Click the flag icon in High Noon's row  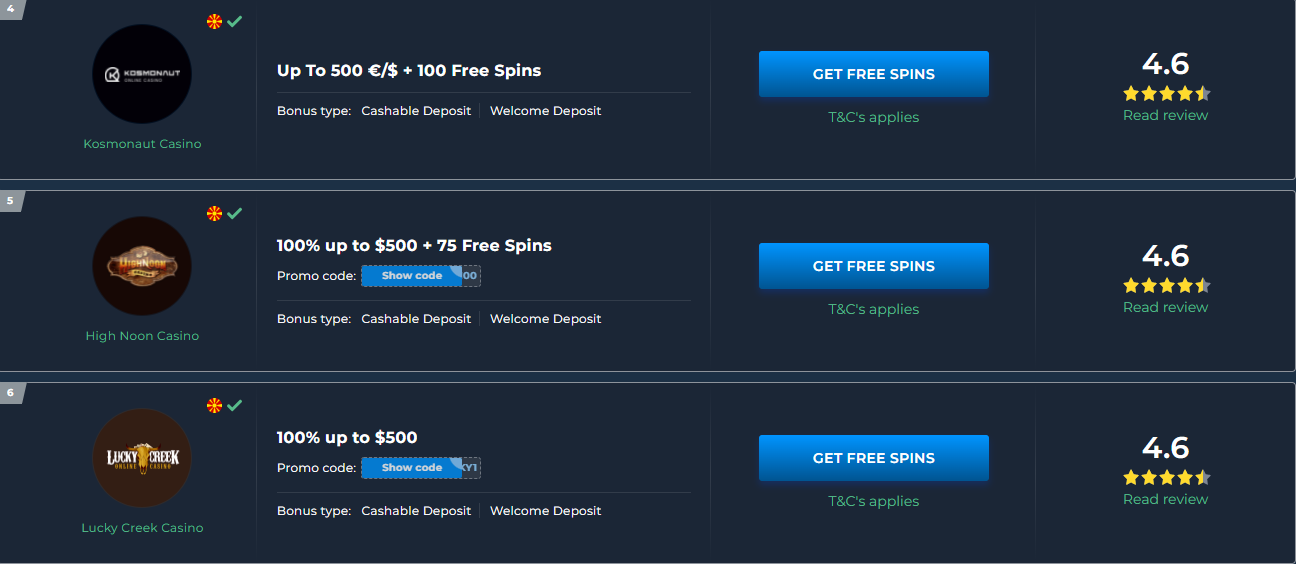click(x=214, y=213)
